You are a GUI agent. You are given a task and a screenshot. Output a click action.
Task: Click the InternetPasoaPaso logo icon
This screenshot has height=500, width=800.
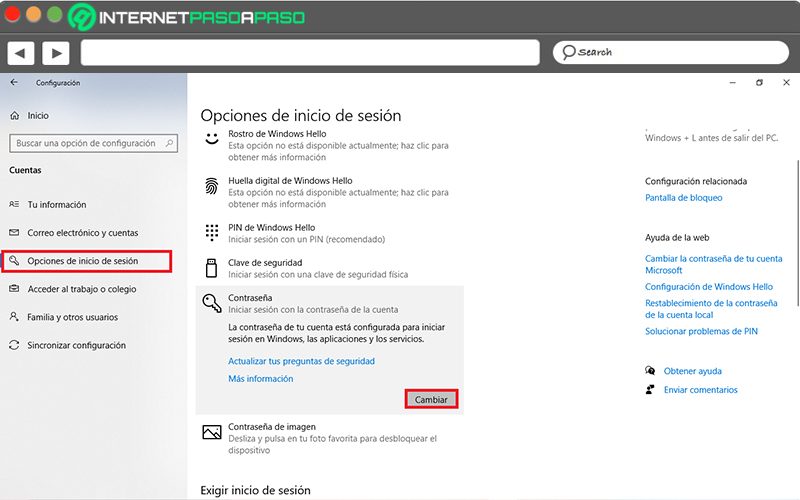click(x=82, y=17)
